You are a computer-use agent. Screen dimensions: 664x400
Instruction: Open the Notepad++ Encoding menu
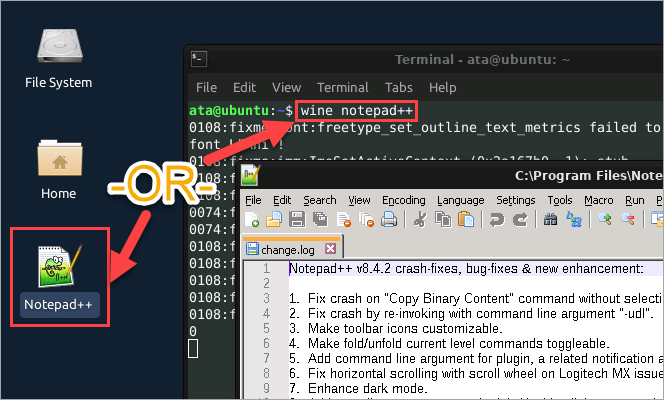coord(404,200)
